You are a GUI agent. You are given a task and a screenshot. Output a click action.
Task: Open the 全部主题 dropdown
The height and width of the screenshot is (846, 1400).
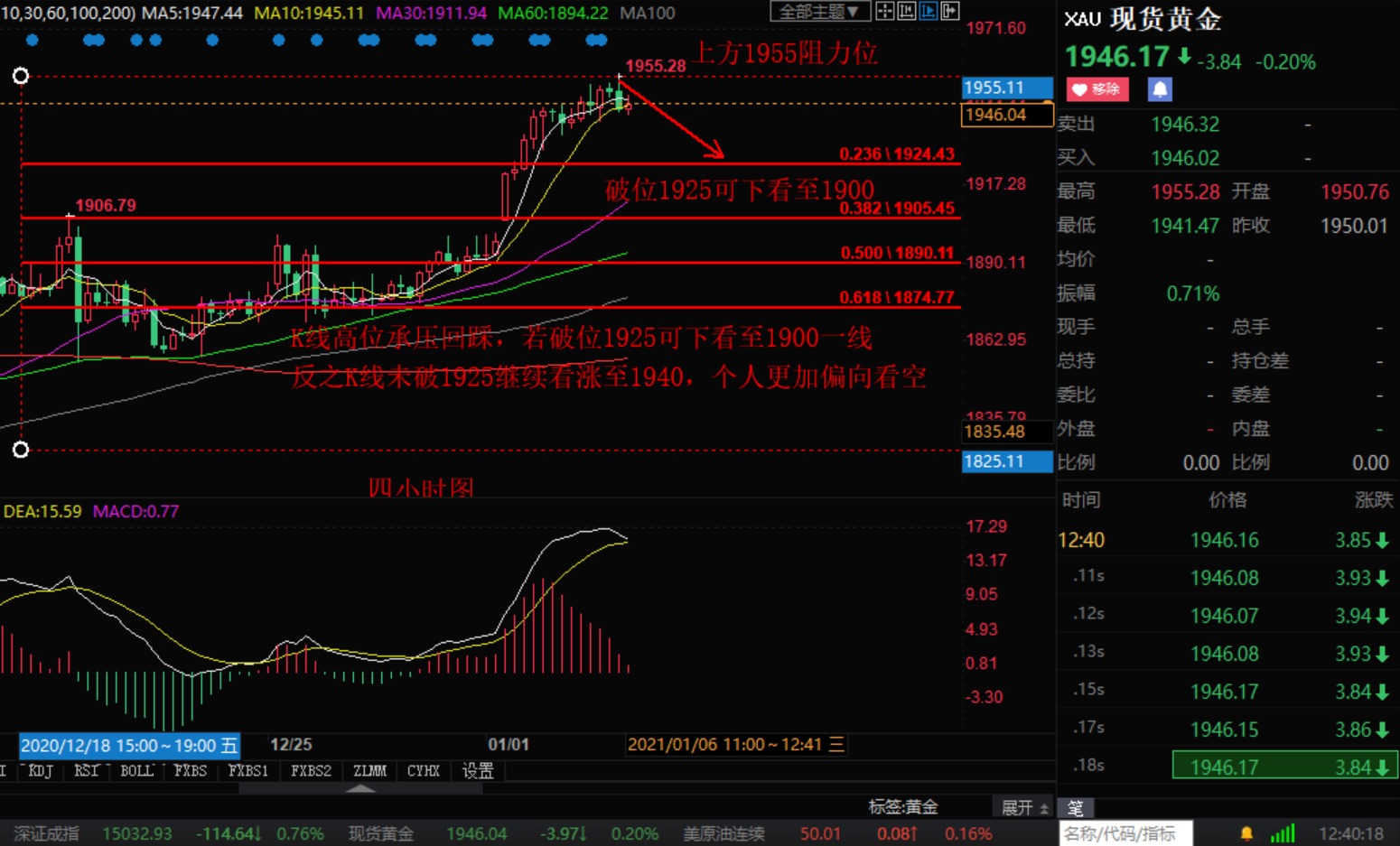819,11
